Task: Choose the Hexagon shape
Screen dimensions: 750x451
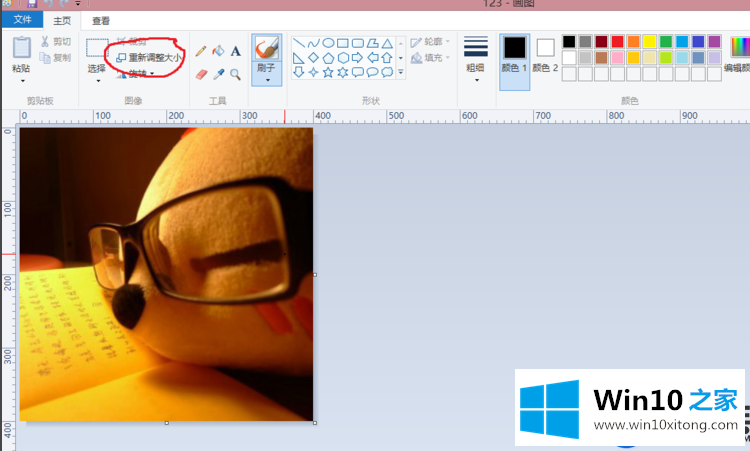Action: 342,58
